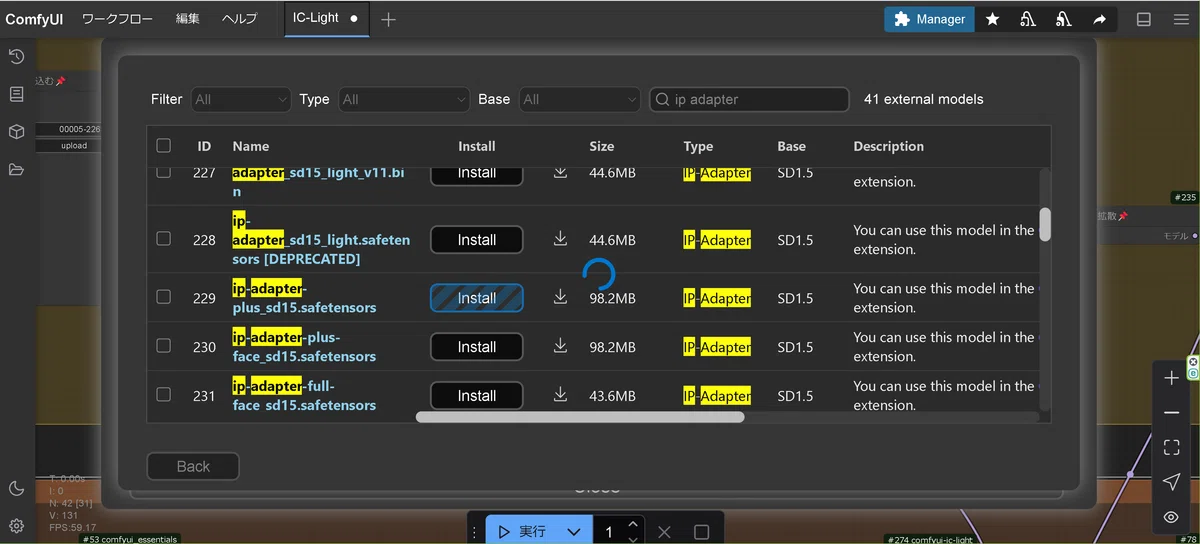Image resolution: width=1200 pixels, height=544 pixels.
Task: Click download icon for ID 229 row
Action: 560,297
